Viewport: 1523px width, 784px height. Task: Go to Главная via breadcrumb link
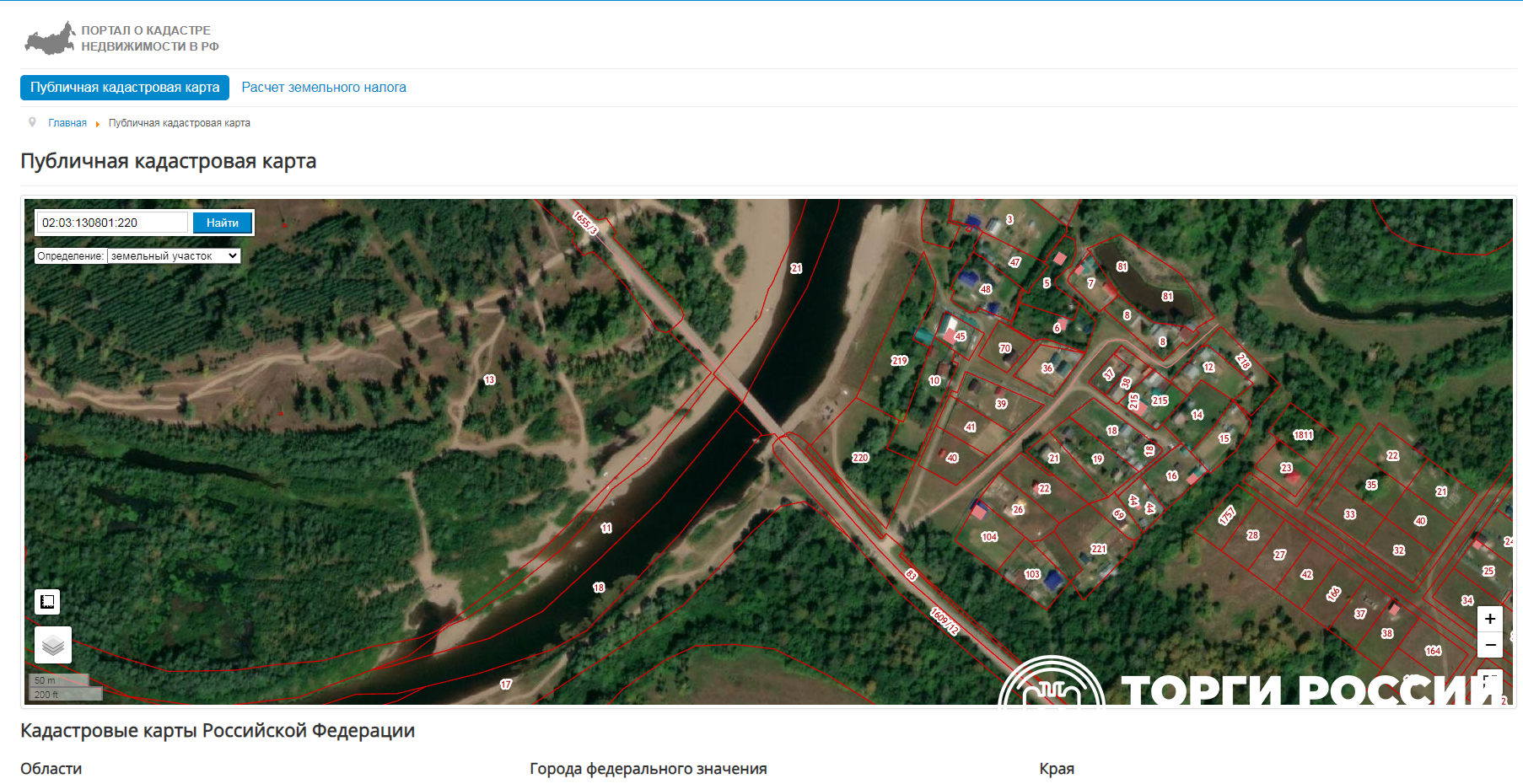(x=67, y=123)
